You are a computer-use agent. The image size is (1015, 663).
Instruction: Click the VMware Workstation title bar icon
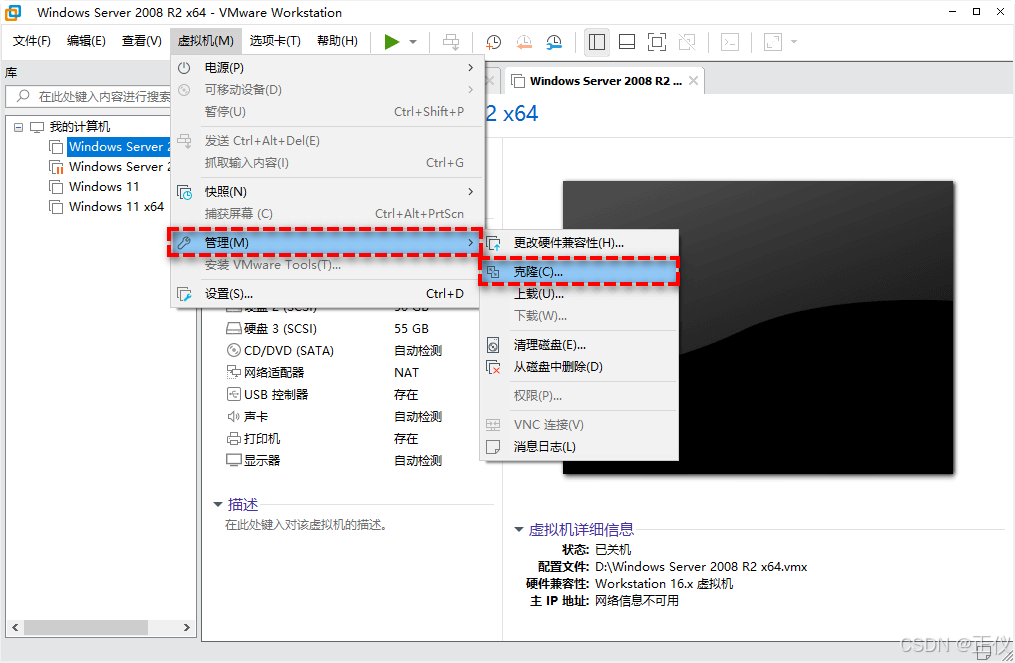[14, 12]
